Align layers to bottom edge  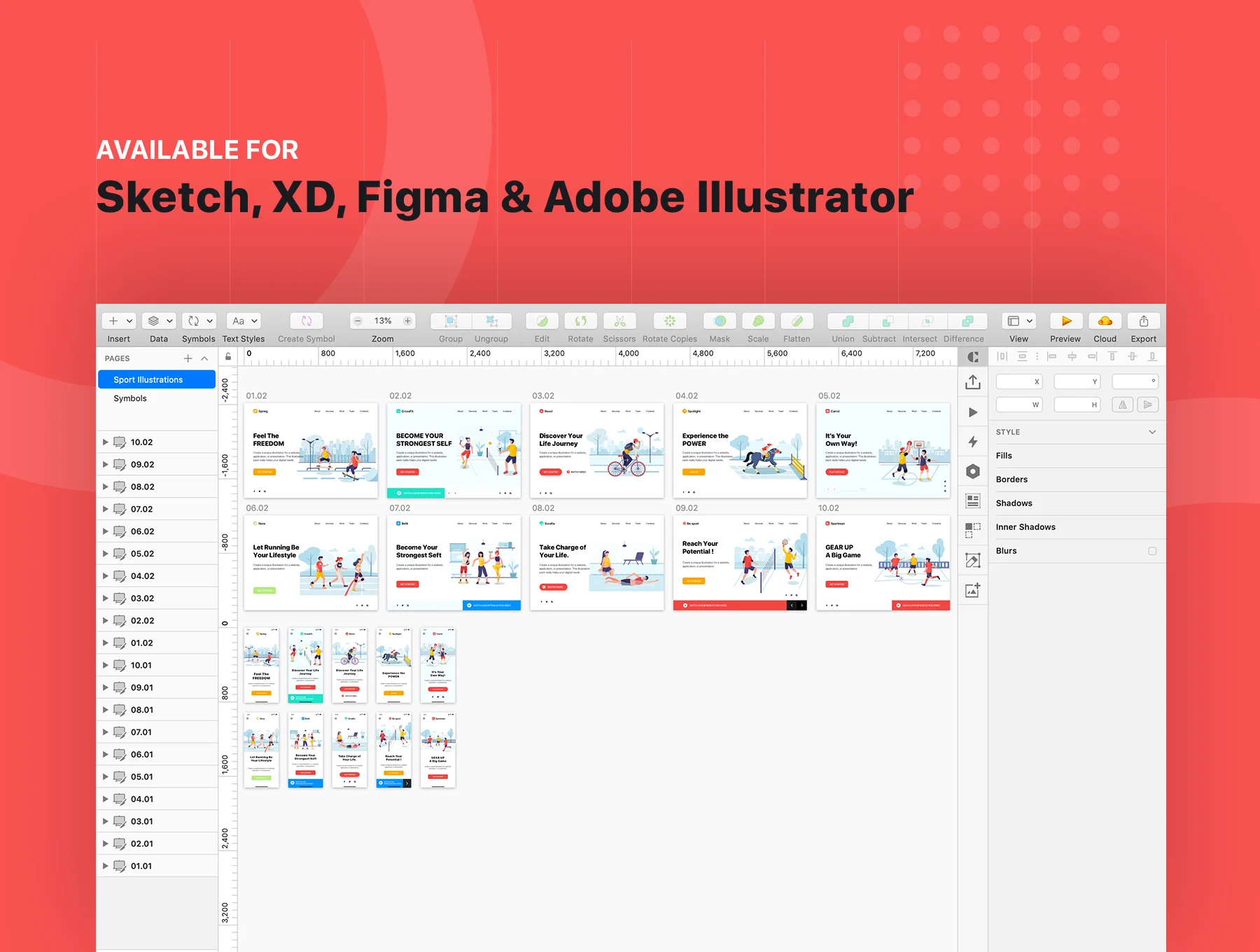pyautogui.click(x=1152, y=356)
